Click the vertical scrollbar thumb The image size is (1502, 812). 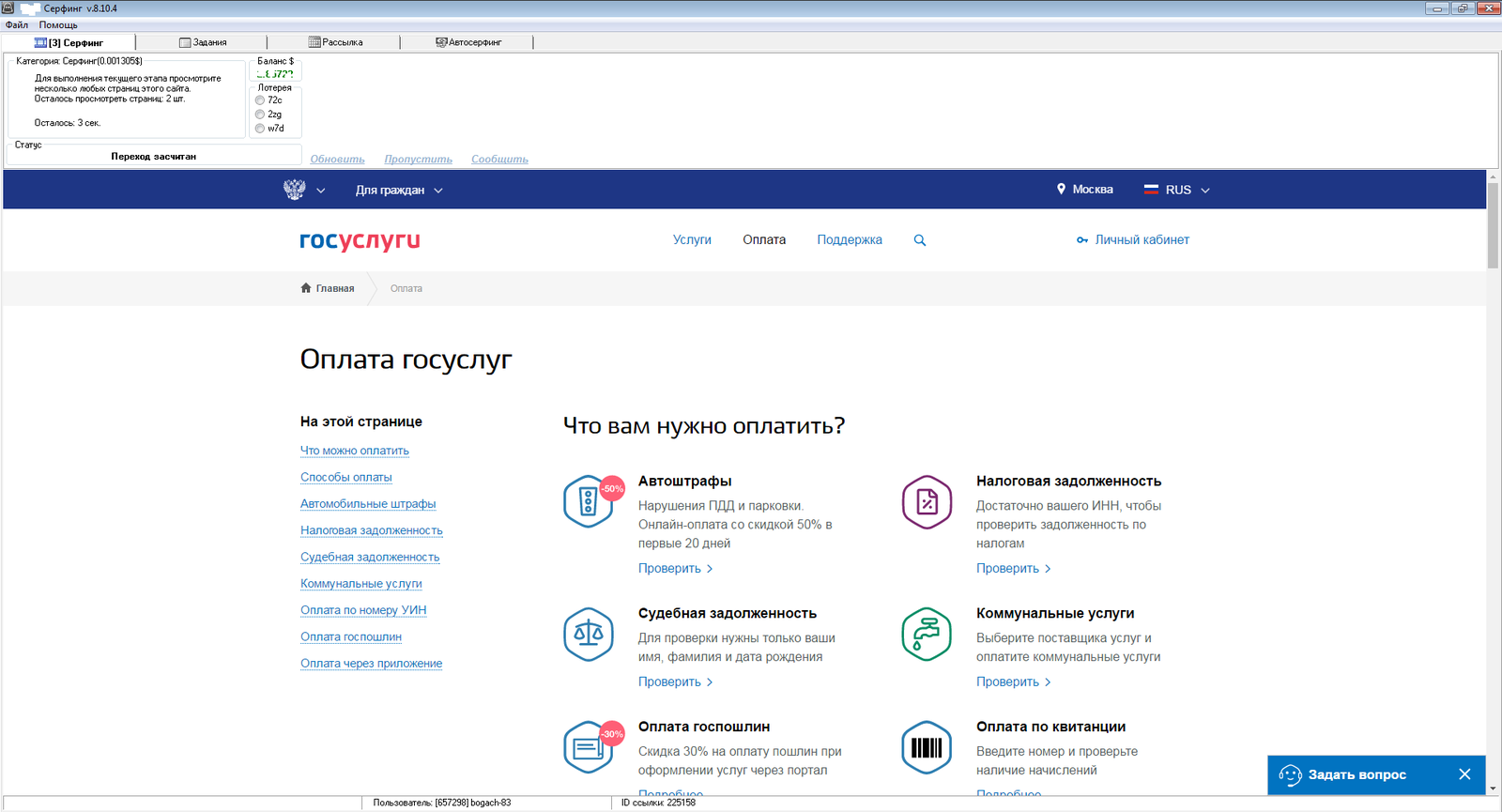click(x=1493, y=226)
